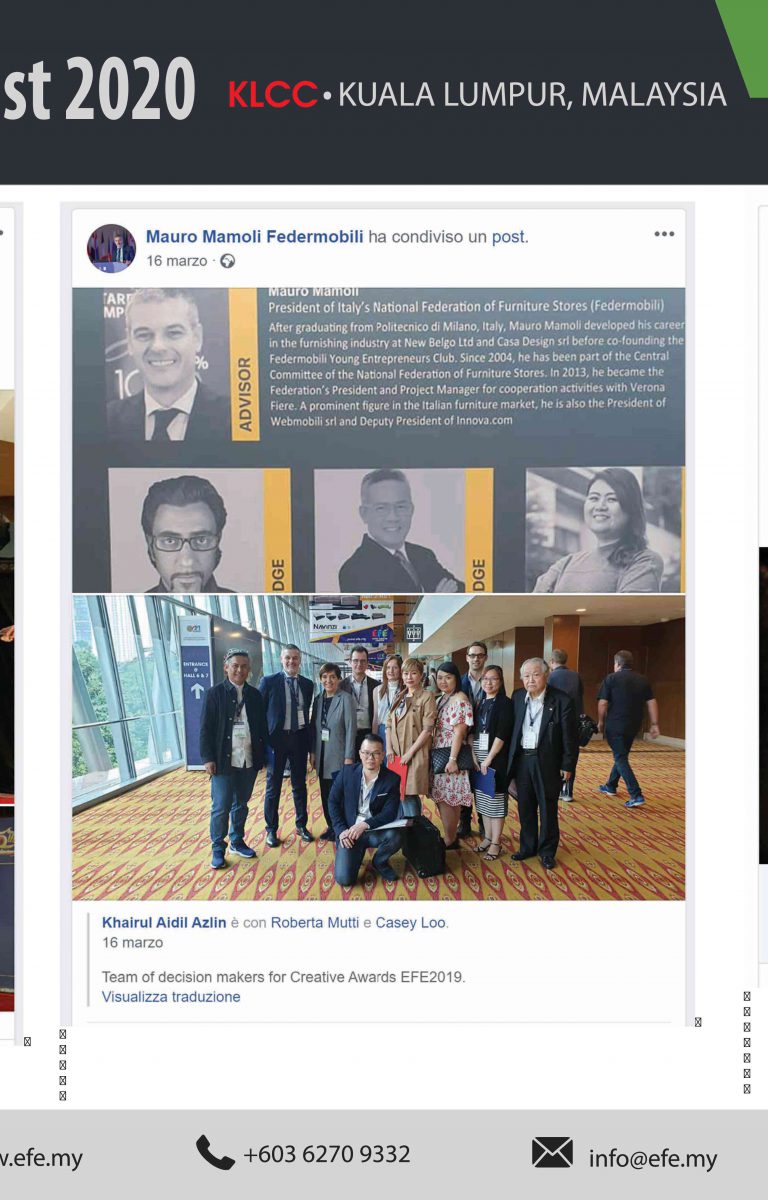Click Mauro Mamoli's profile picture avatar
This screenshot has height=1200, width=768.
coord(111,248)
